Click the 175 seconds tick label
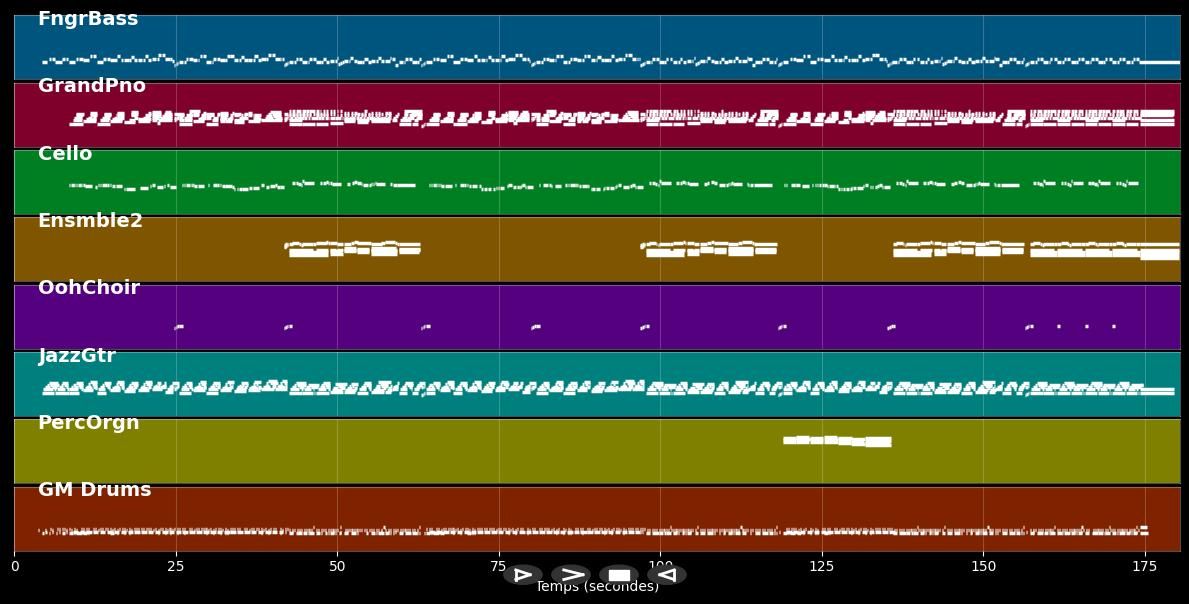 [x=1145, y=567]
